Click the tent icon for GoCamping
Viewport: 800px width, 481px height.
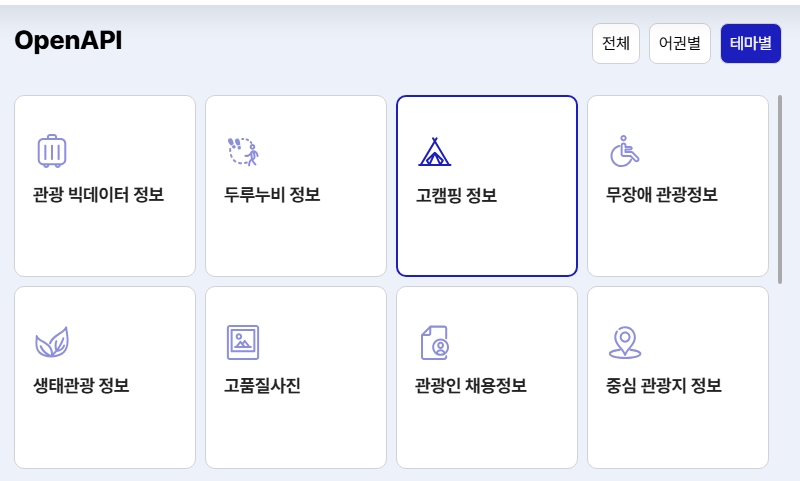click(x=434, y=151)
